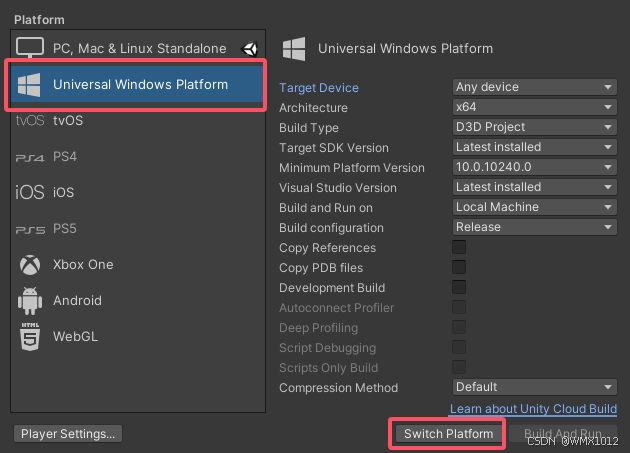This screenshot has height=453, width=630.
Task: Click the Copy References label
Action: point(327,248)
